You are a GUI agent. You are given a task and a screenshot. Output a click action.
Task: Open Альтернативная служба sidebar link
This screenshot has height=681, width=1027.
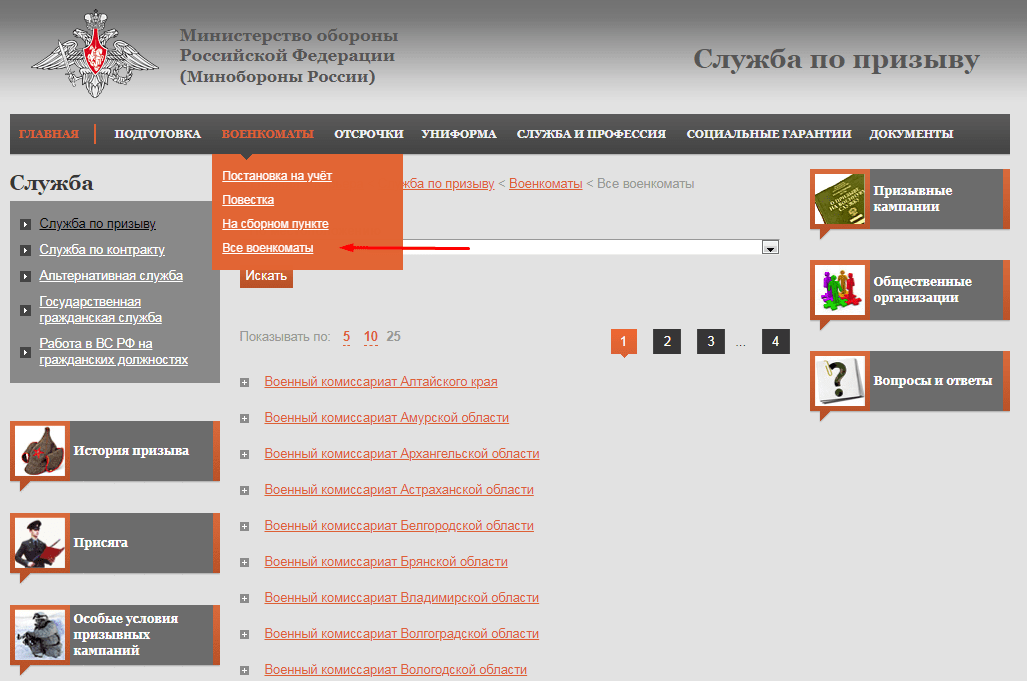point(111,276)
